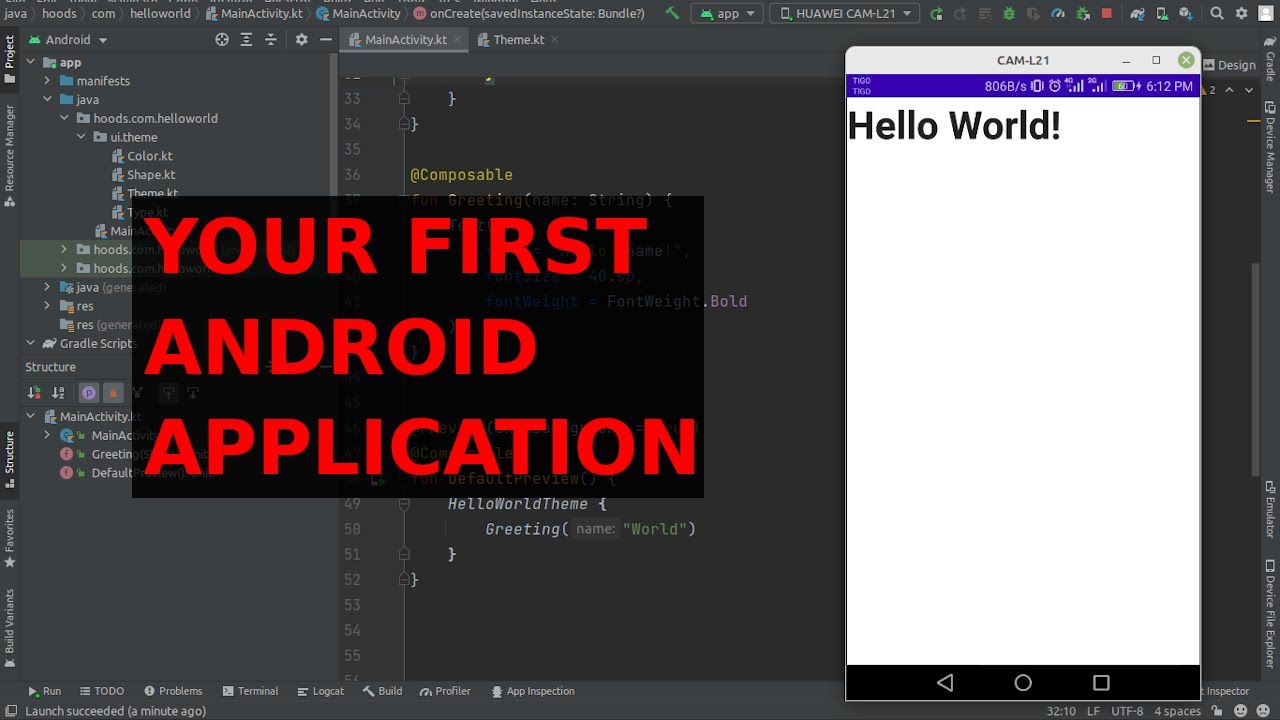This screenshot has width=1280, height=720.
Task: Select Color.kt in project tree
Action: click(x=142, y=156)
